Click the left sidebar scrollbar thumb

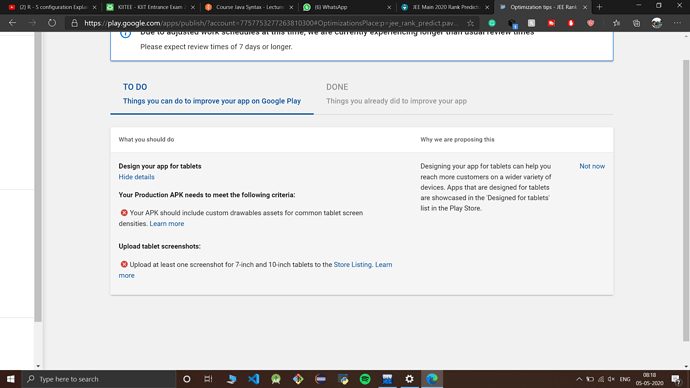pyautogui.click(x=38, y=176)
